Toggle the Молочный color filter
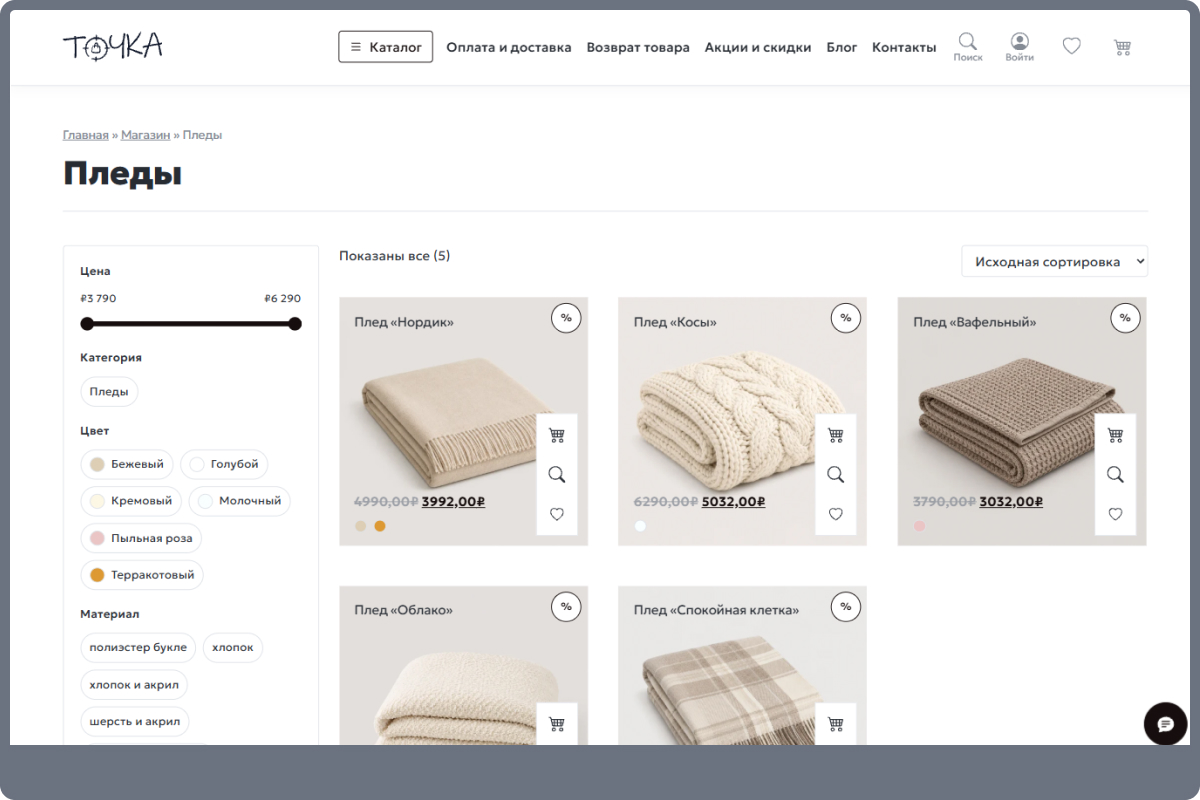1200x800 pixels. pos(239,501)
